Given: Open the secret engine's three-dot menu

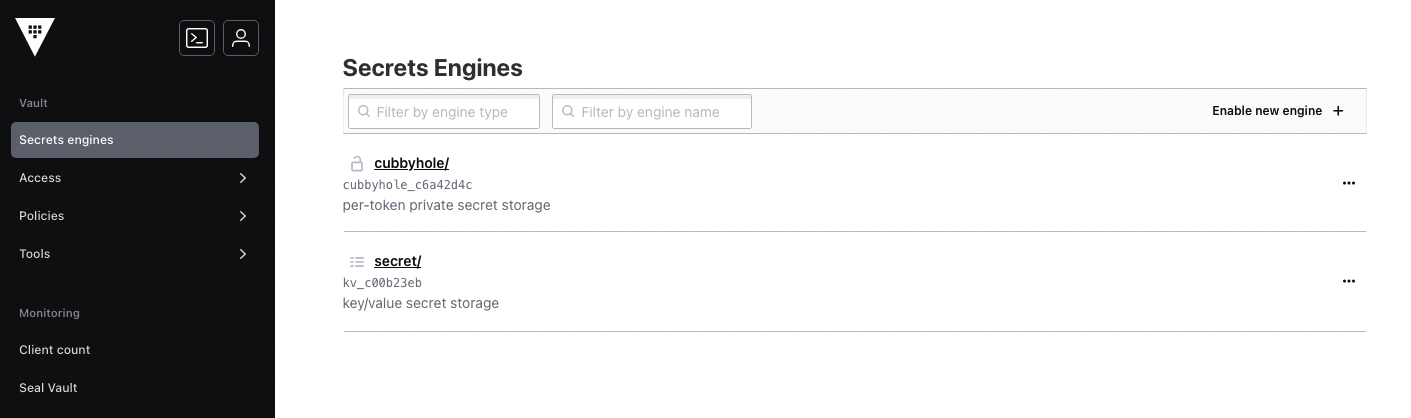Looking at the screenshot, I should pyautogui.click(x=1348, y=281).
